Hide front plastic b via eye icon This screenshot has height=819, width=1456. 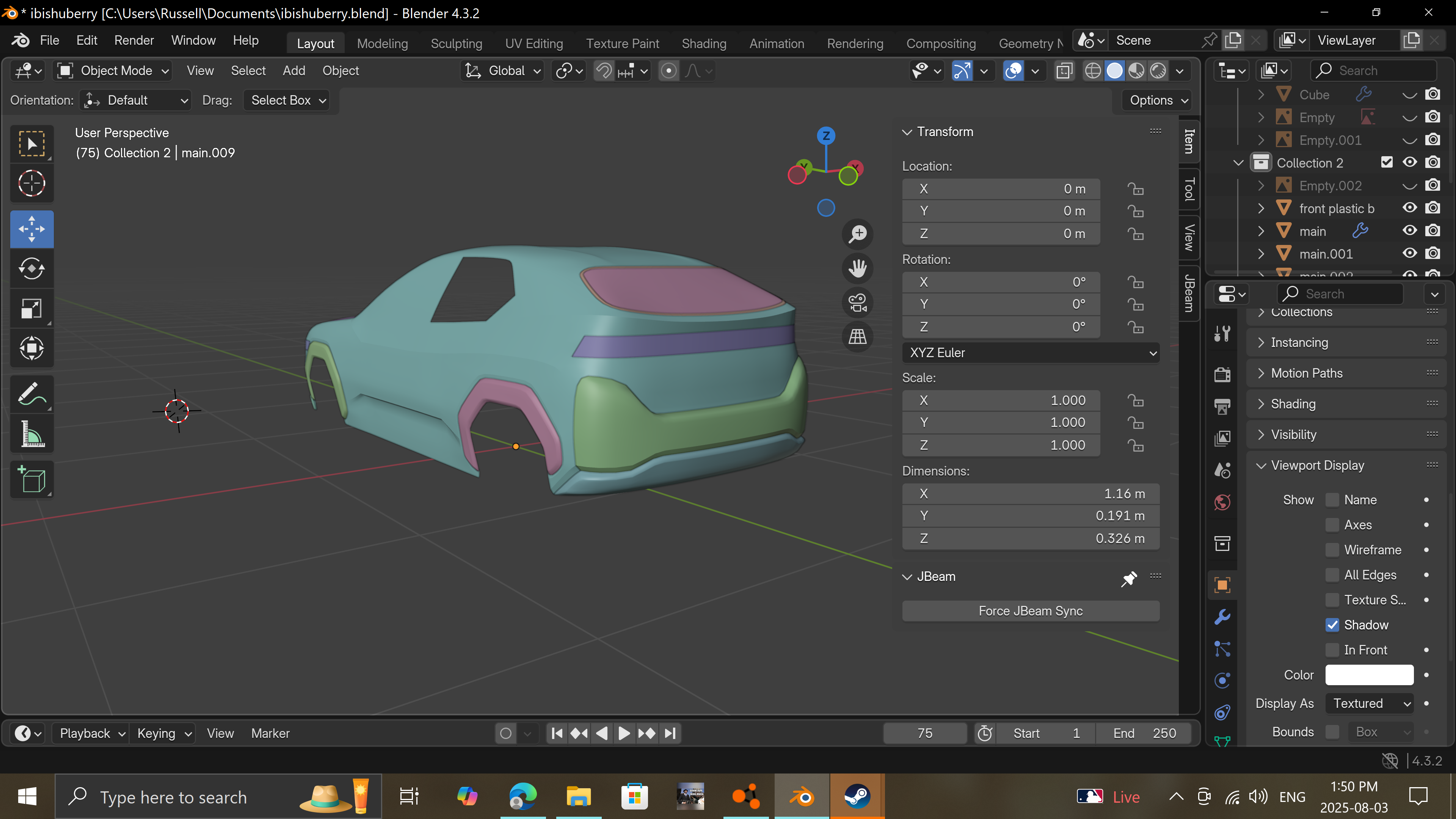pos(1410,208)
